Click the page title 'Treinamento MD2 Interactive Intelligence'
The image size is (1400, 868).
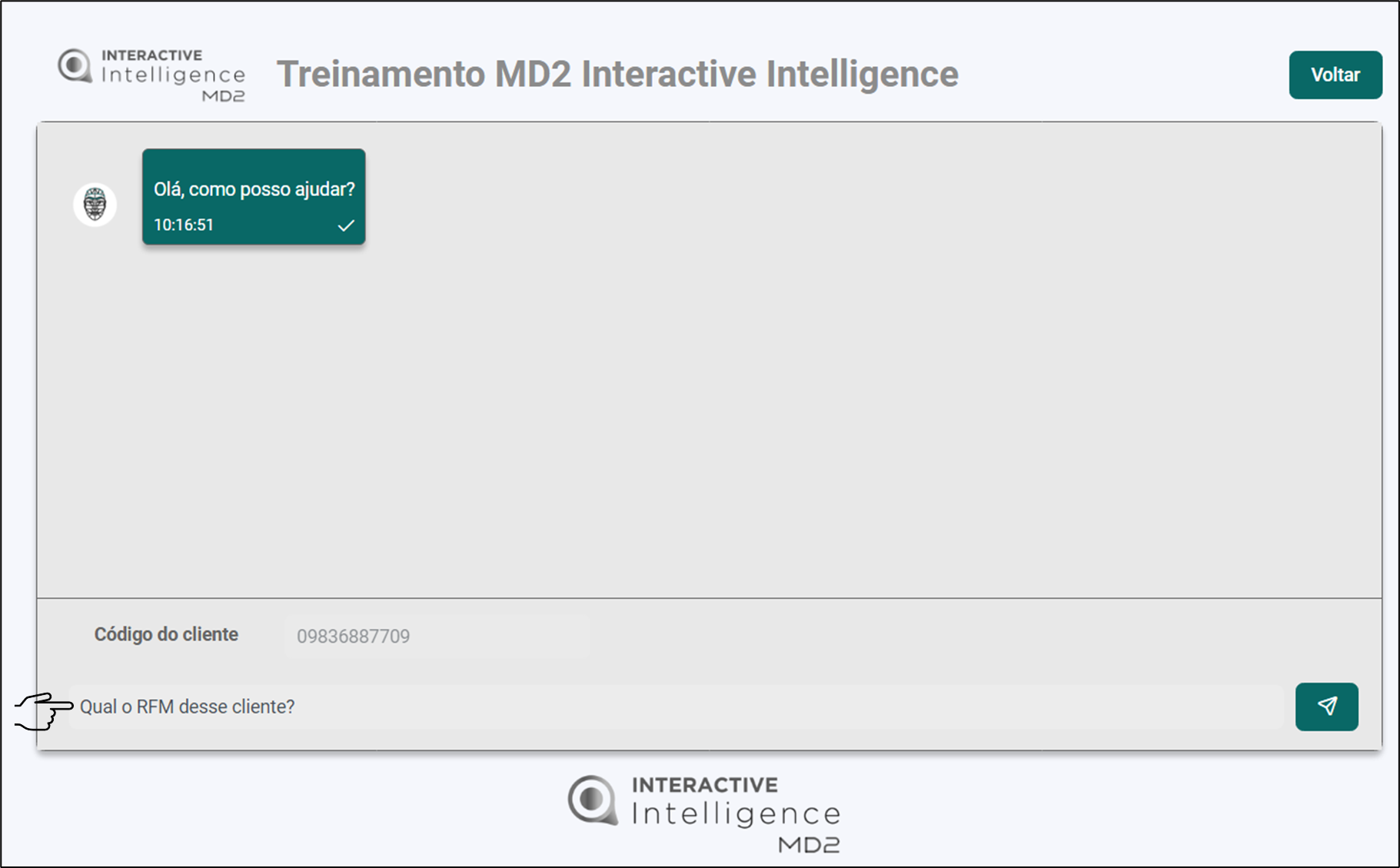(617, 75)
